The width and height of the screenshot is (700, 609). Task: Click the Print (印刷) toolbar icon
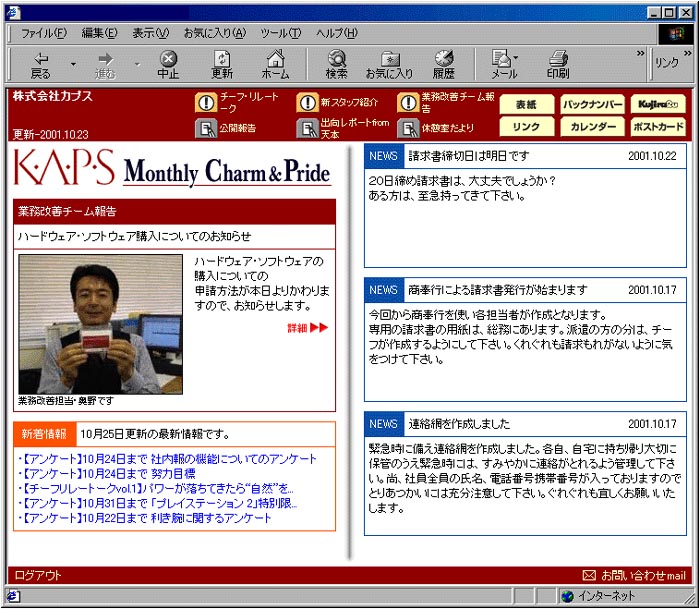557,65
